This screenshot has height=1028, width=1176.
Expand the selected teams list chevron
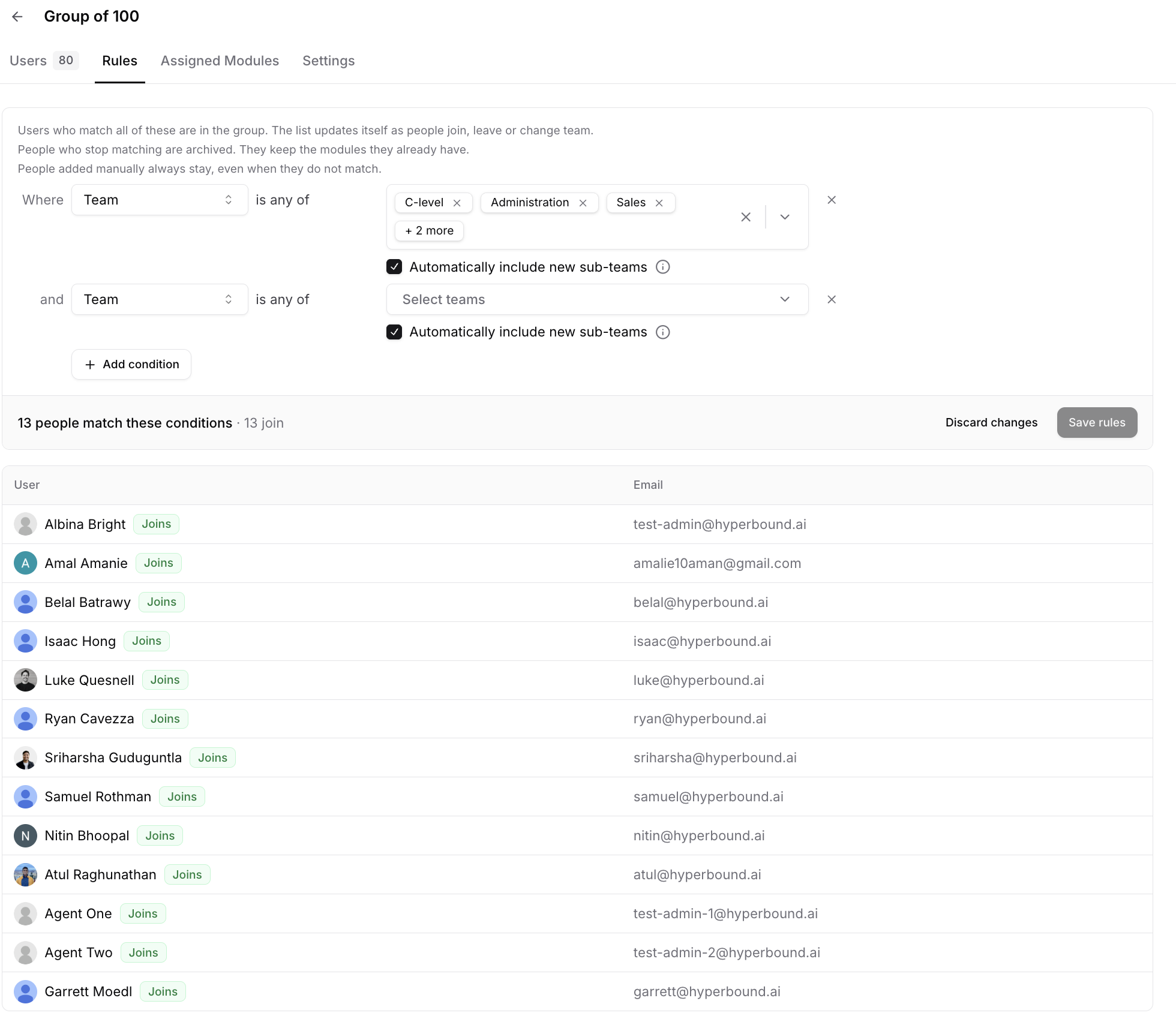tap(785, 217)
